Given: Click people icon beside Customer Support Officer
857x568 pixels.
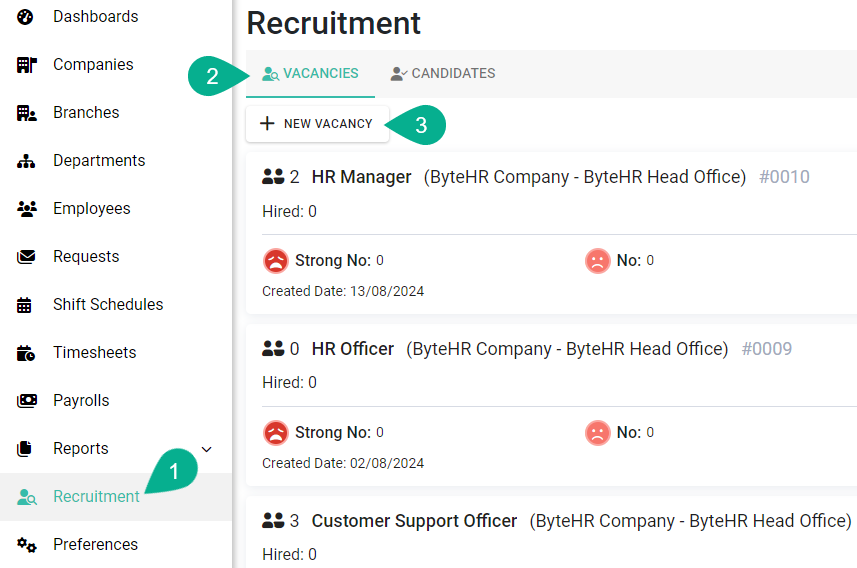Looking at the screenshot, I should coord(273,520).
